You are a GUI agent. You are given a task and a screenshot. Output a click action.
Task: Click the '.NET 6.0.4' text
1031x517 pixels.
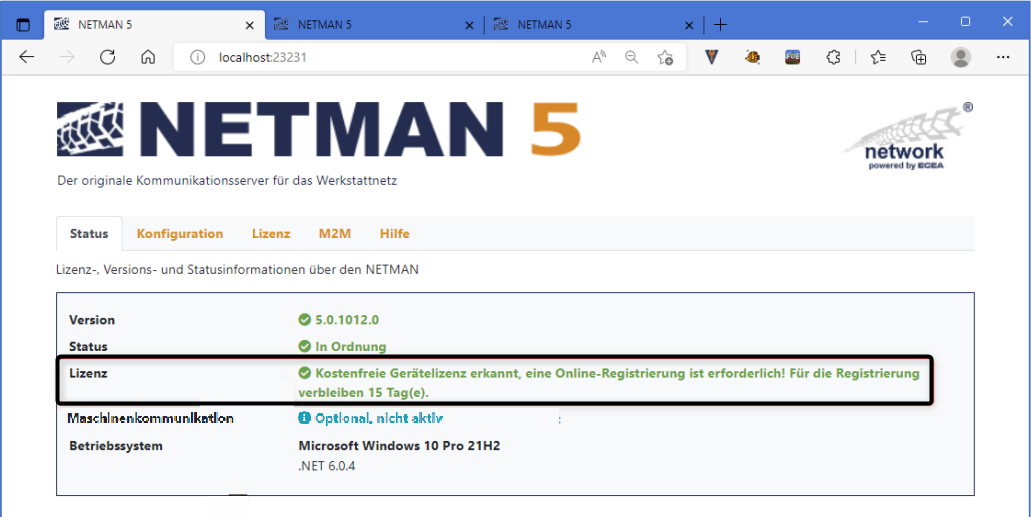pos(327,466)
